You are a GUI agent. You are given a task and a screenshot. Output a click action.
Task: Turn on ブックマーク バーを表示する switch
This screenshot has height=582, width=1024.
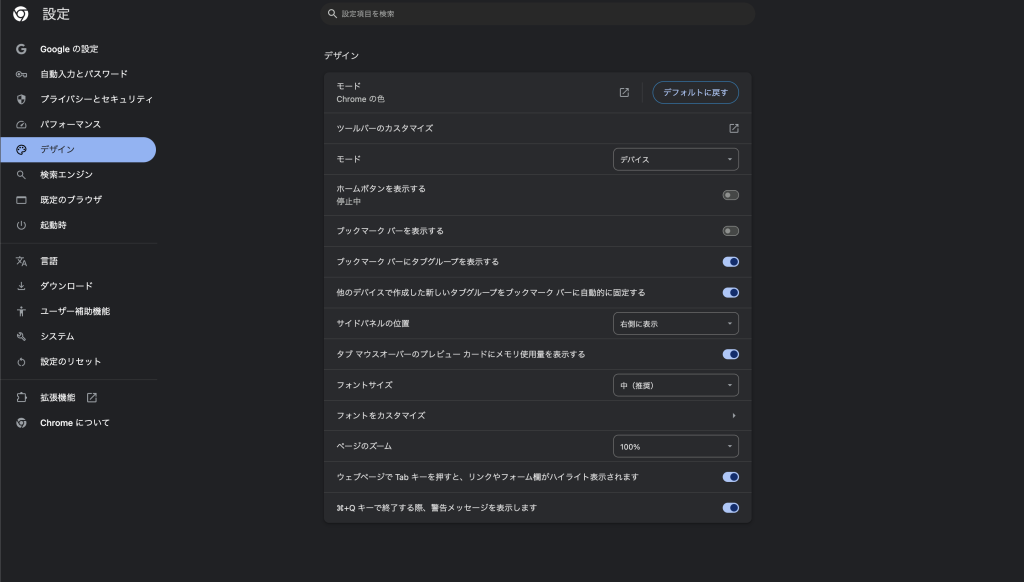coord(730,231)
